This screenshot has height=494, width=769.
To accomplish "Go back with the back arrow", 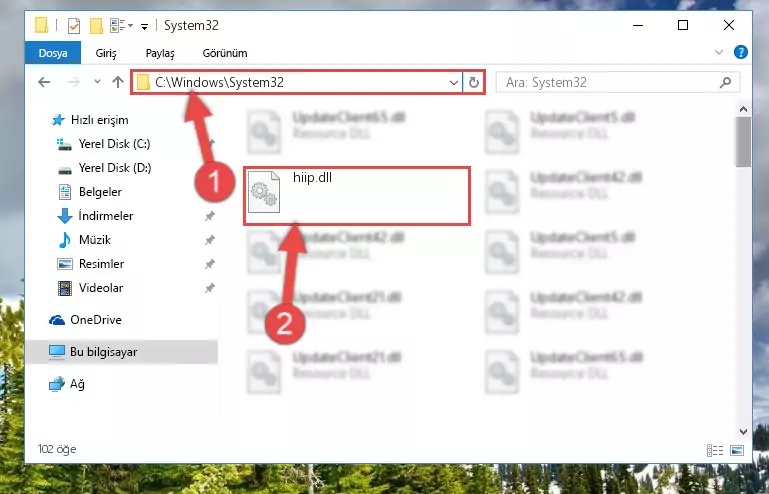I will coord(44,82).
